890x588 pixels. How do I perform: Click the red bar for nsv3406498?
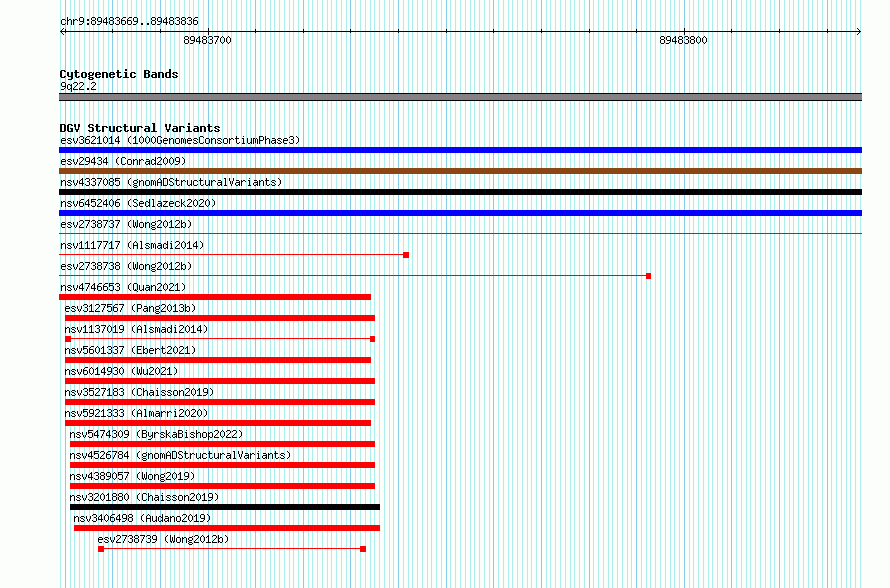pos(227,528)
